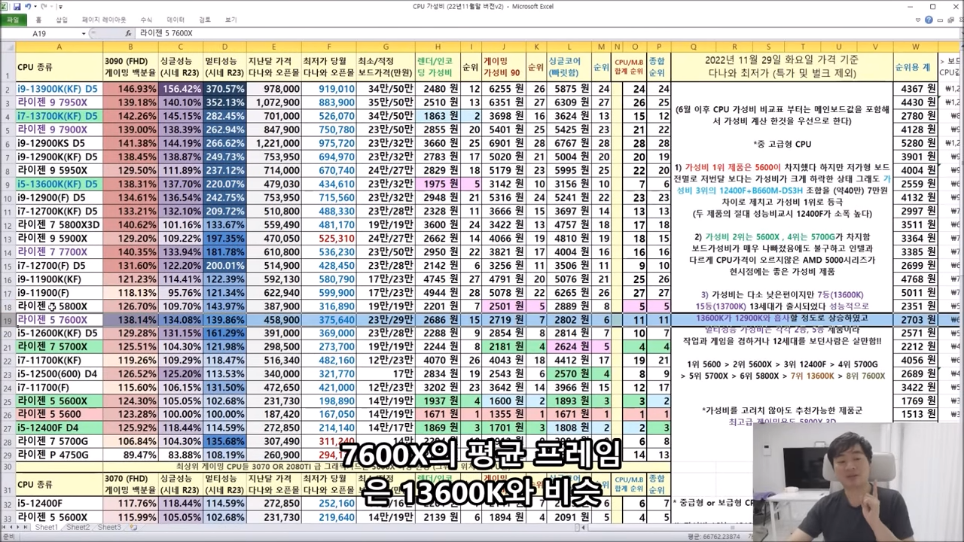Select column H header
Screen dimensions: 964x542
tap(438, 47)
